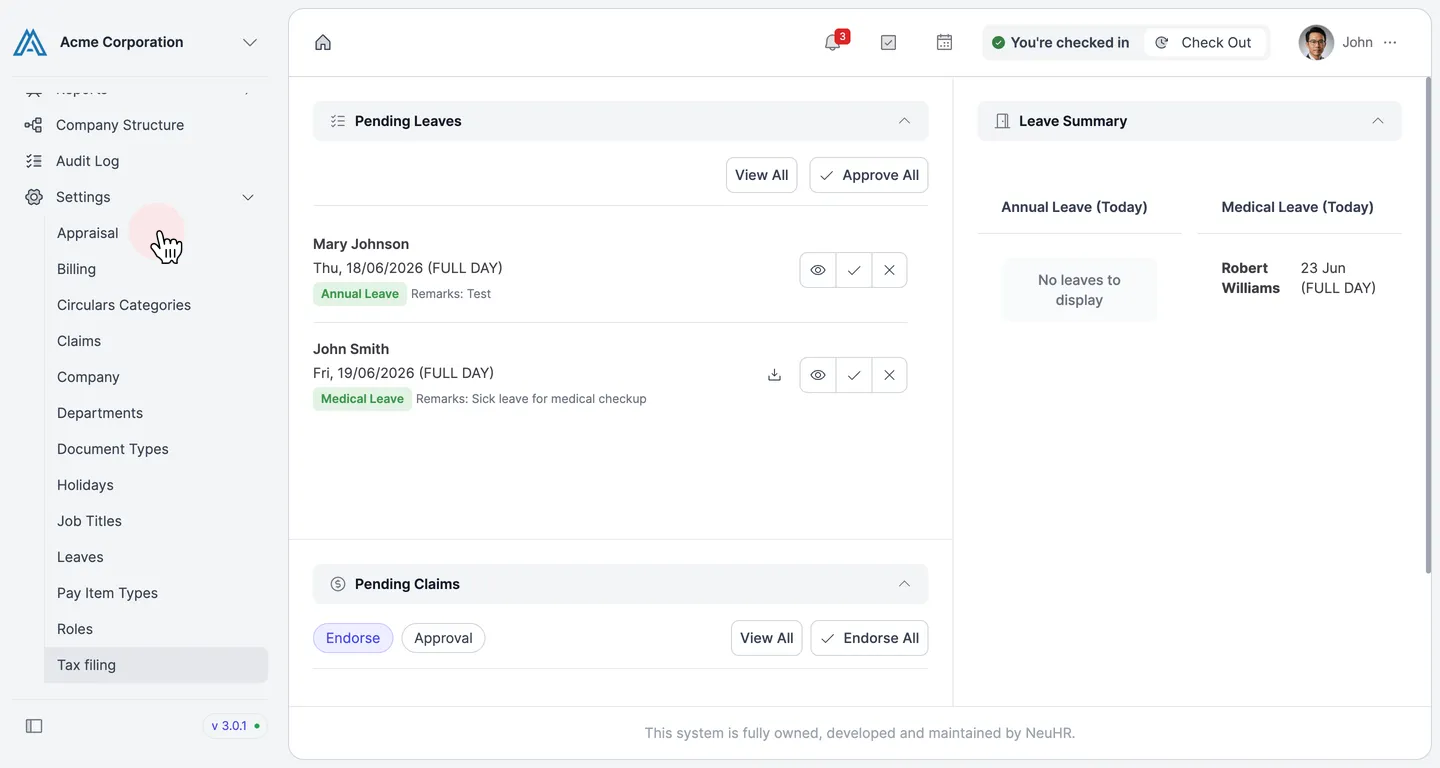Viewport: 1440px width, 768px height.
Task: Open Departments settings
Action: 156,413
